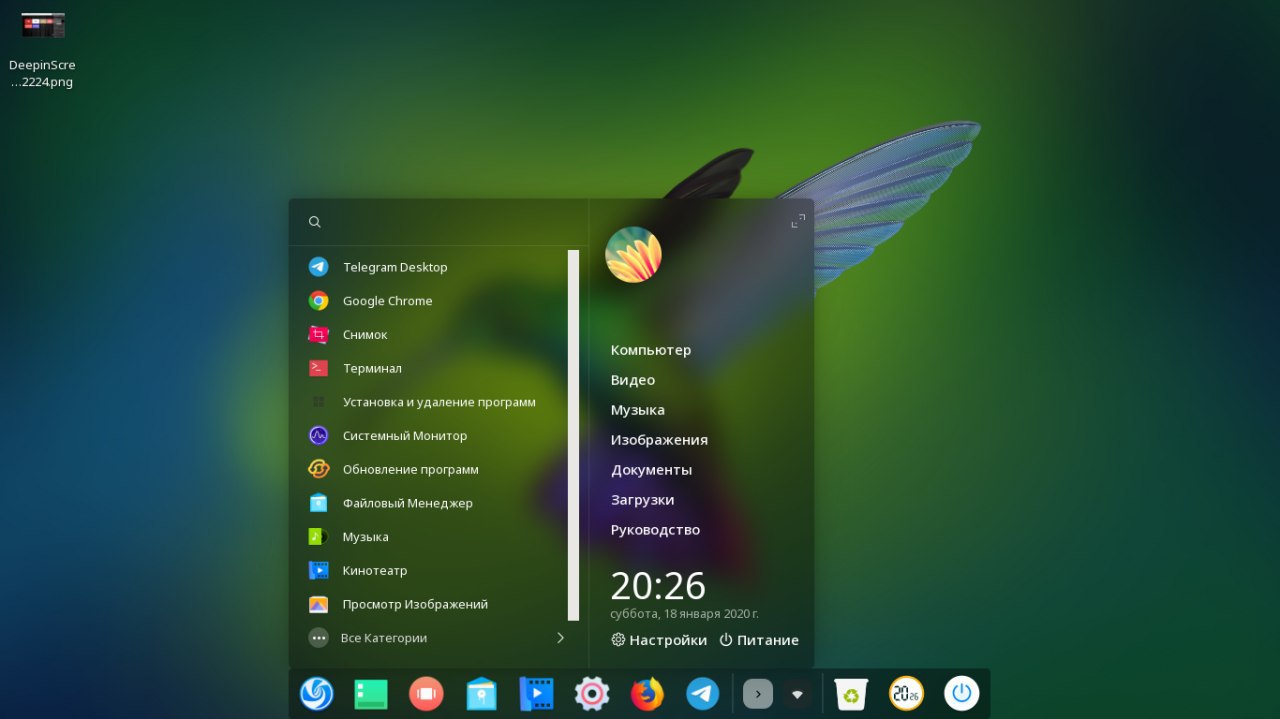Click the Настройки settings button
Screen dimensions: 1280x719
point(659,640)
